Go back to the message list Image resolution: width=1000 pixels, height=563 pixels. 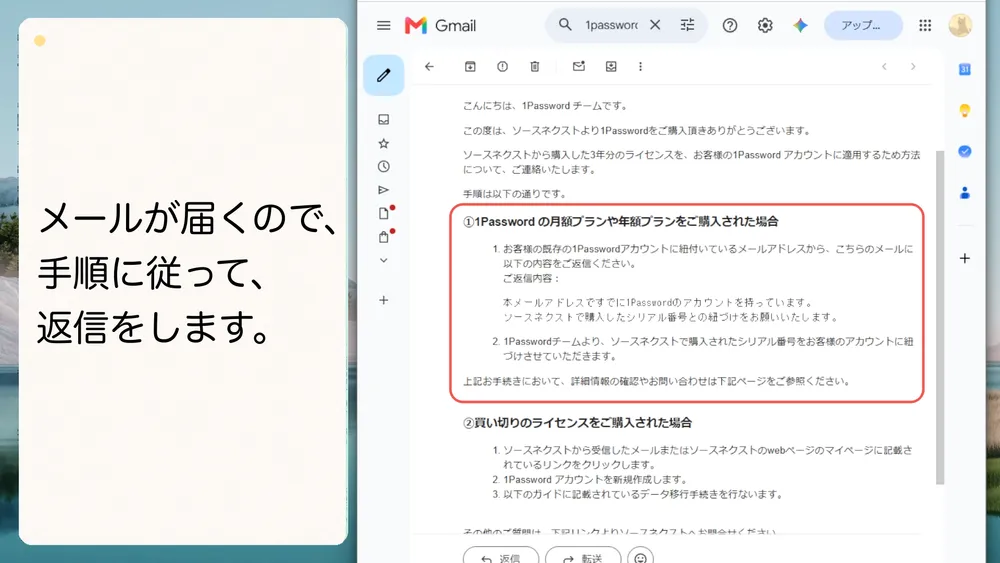click(x=429, y=66)
